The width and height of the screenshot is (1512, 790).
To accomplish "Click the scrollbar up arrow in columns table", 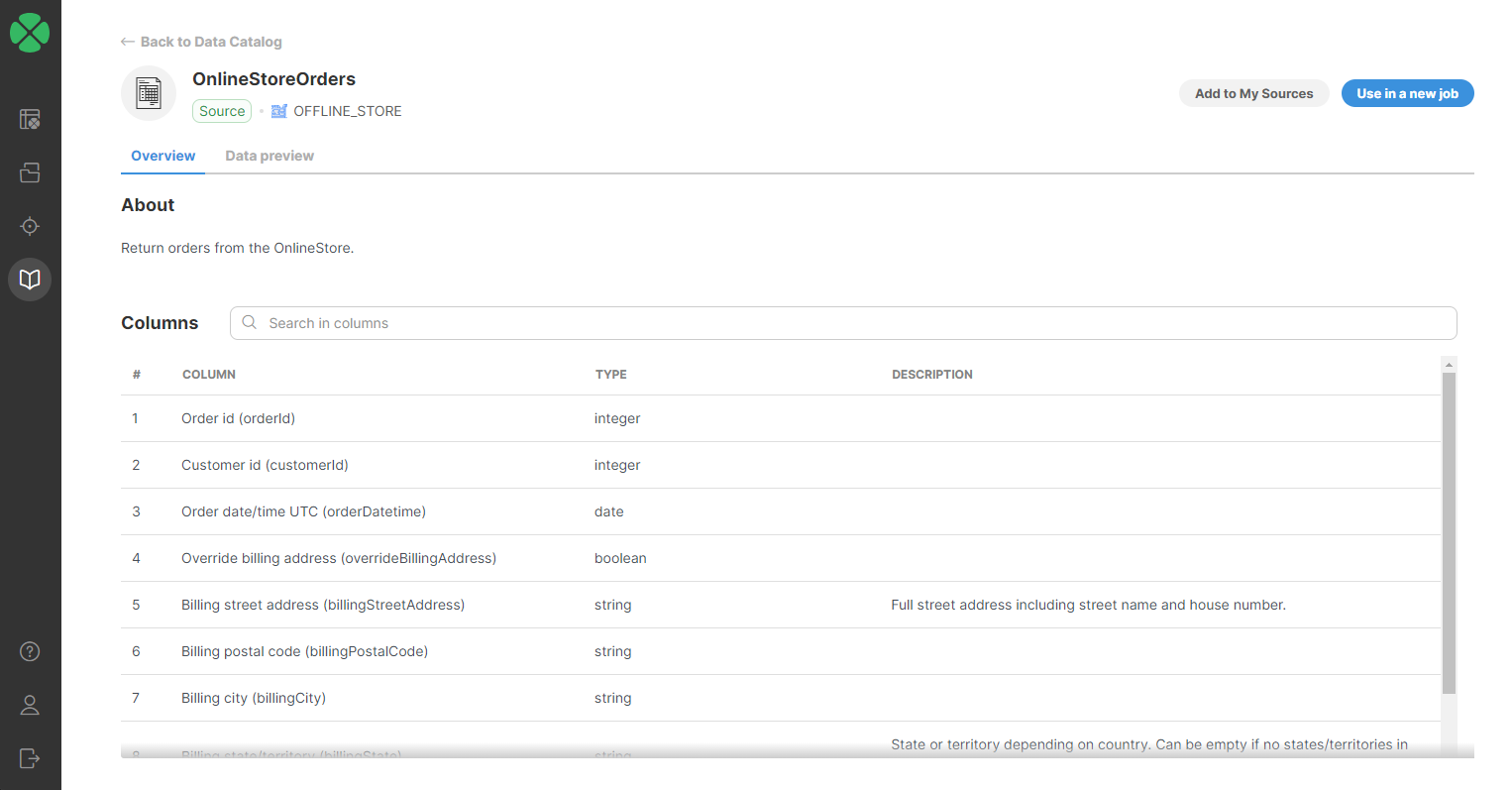I will click(x=1449, y=365).
